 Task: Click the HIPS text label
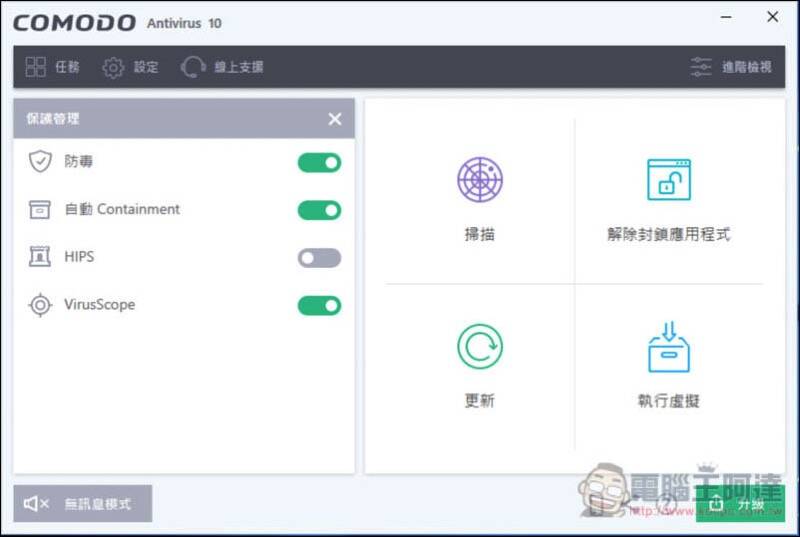(79, 257)
